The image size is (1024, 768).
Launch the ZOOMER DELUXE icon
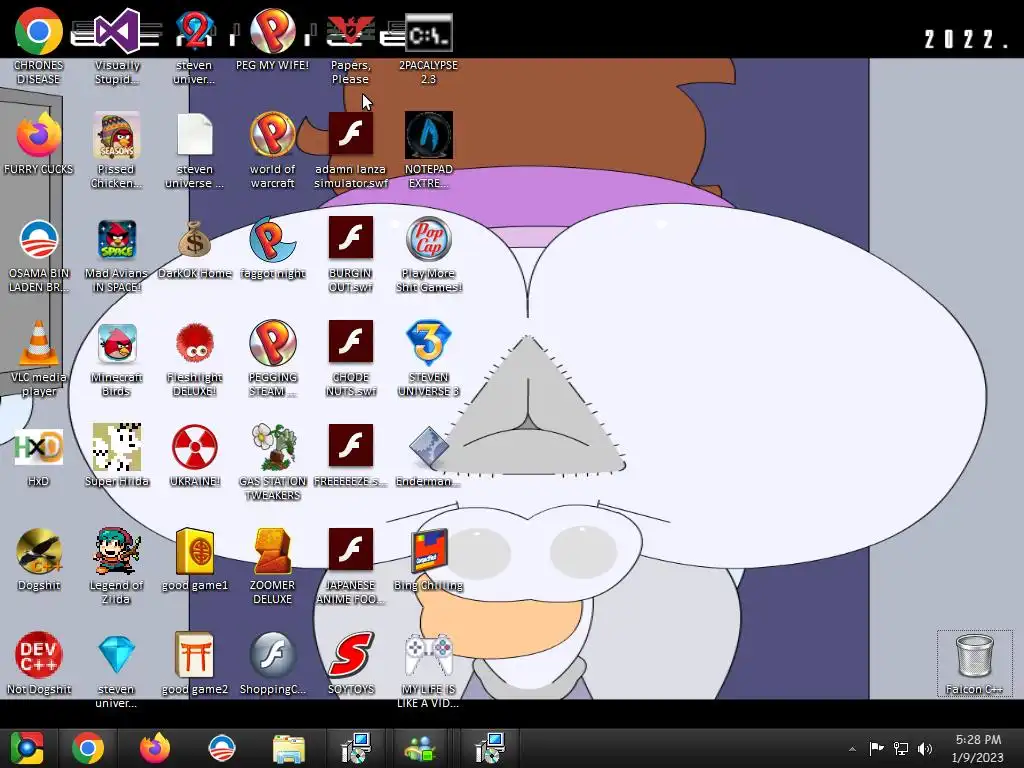pos(272,551)
